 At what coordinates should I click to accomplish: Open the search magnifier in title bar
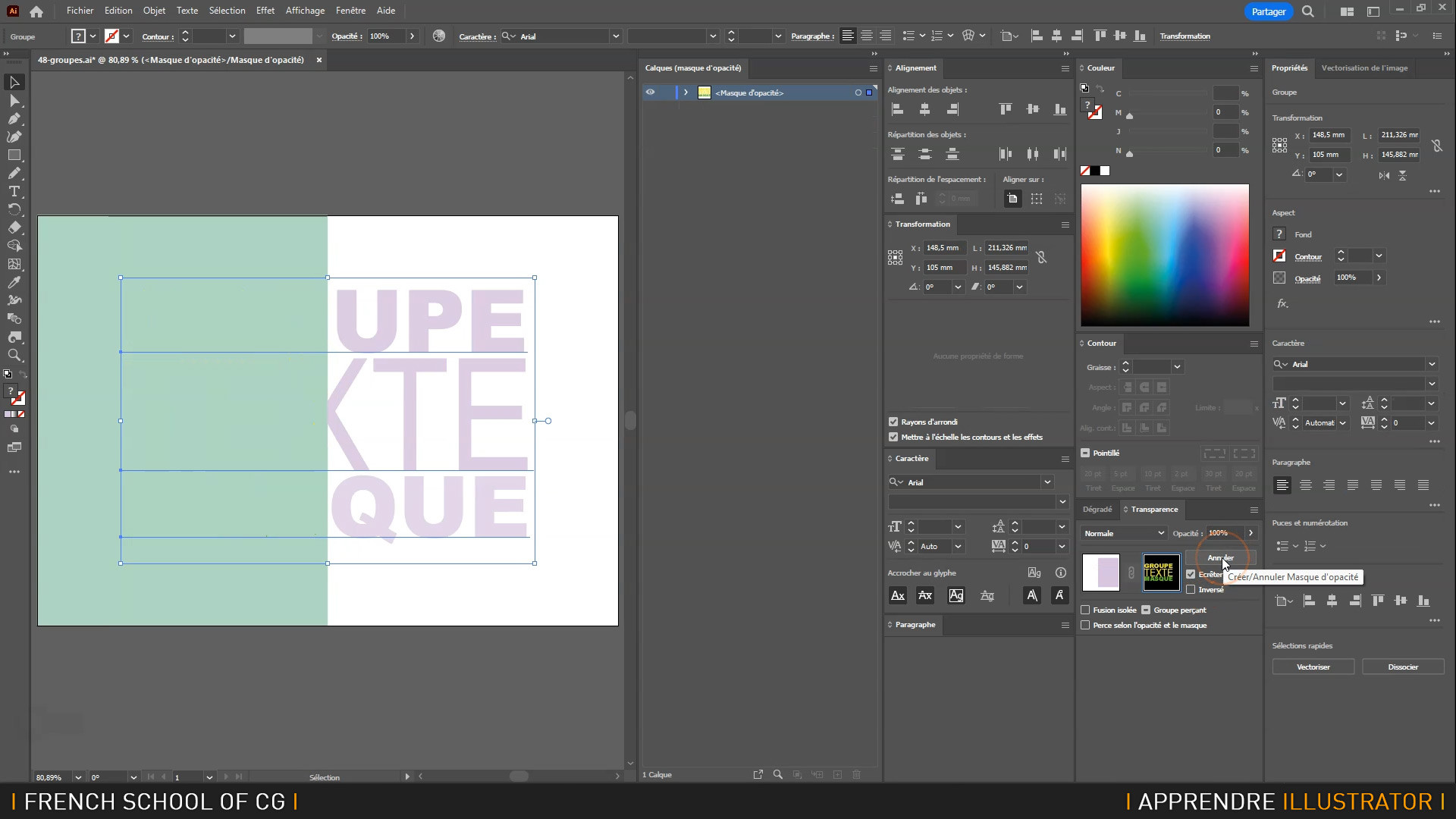(x=1308, y=11)
